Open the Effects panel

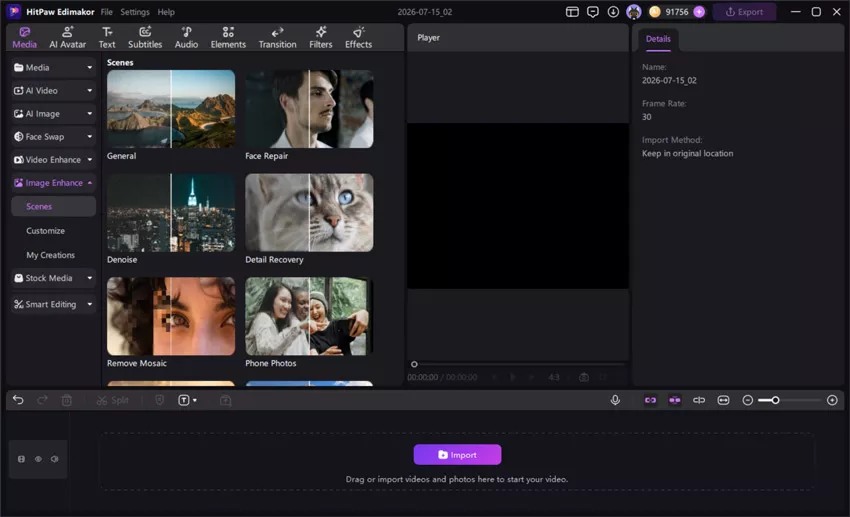(x=358, y=37)
